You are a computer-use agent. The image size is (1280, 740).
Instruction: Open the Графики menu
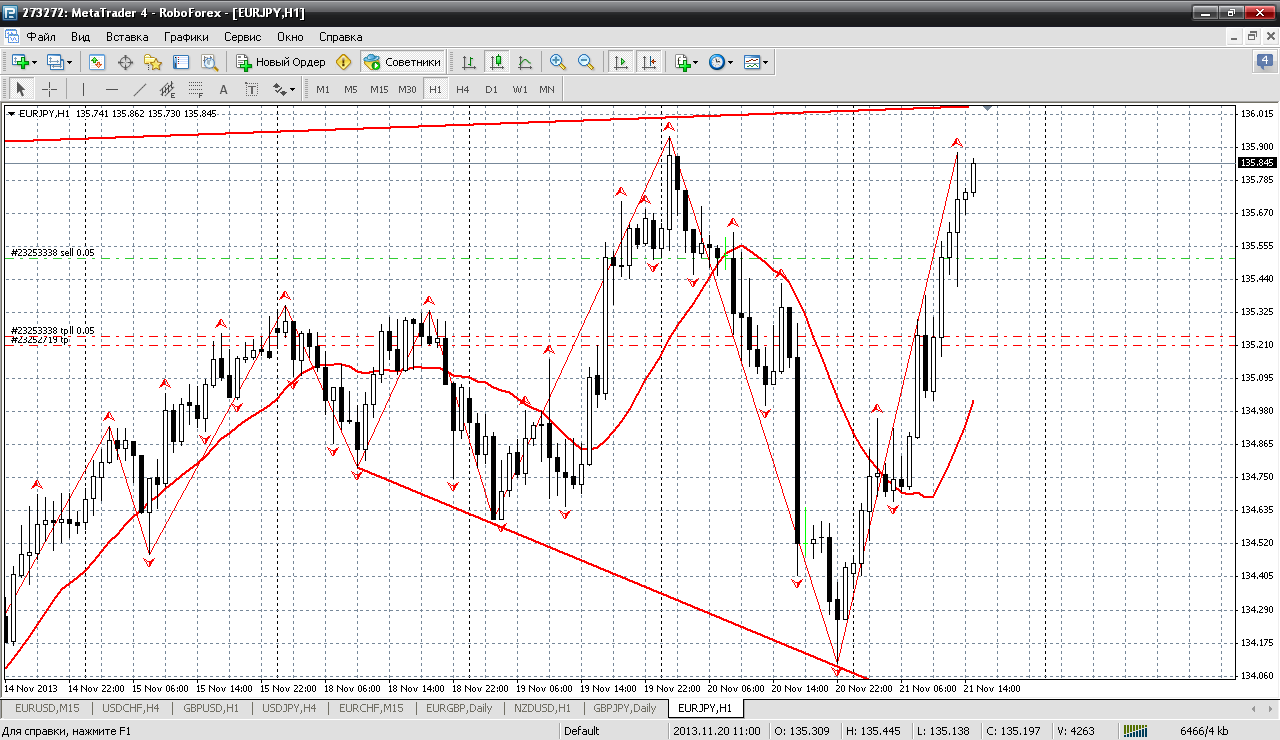187,36
